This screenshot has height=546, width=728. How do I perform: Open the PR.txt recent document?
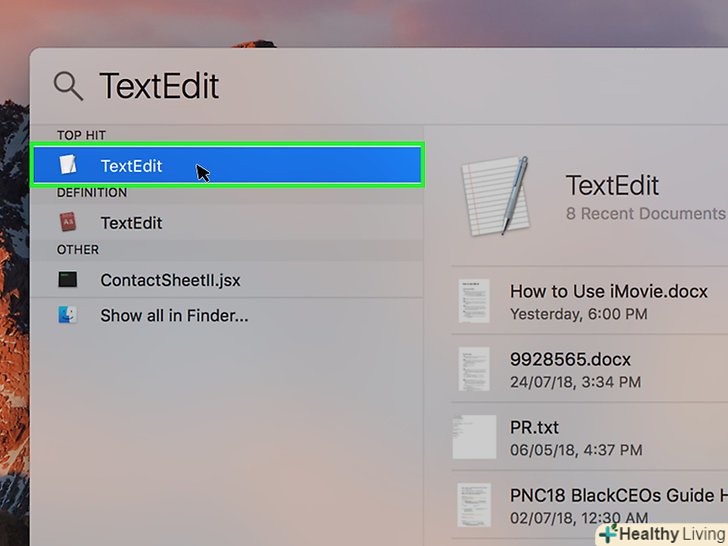pyautogui.click(x=590, y=437)
